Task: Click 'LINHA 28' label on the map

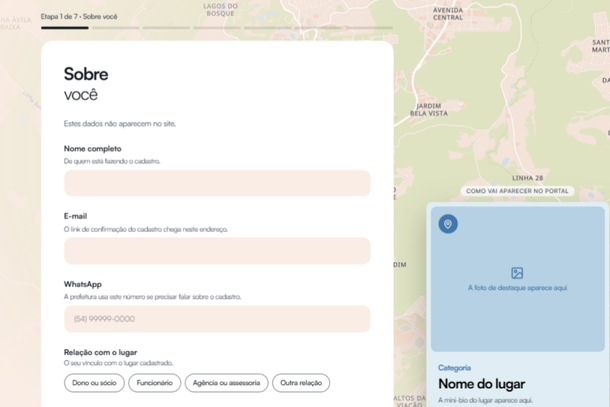Action: tap(527, 178)
